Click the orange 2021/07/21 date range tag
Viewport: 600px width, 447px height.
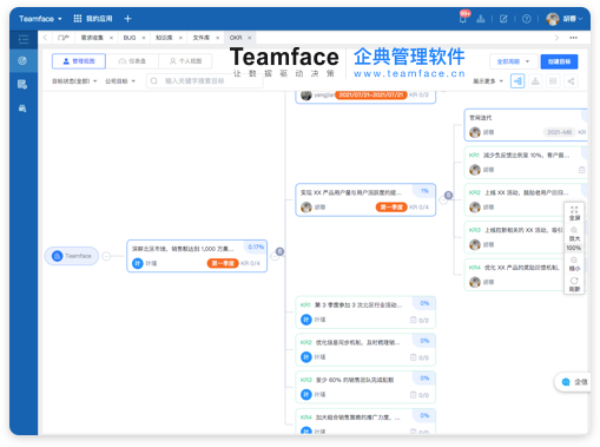[x=371, y=95]
